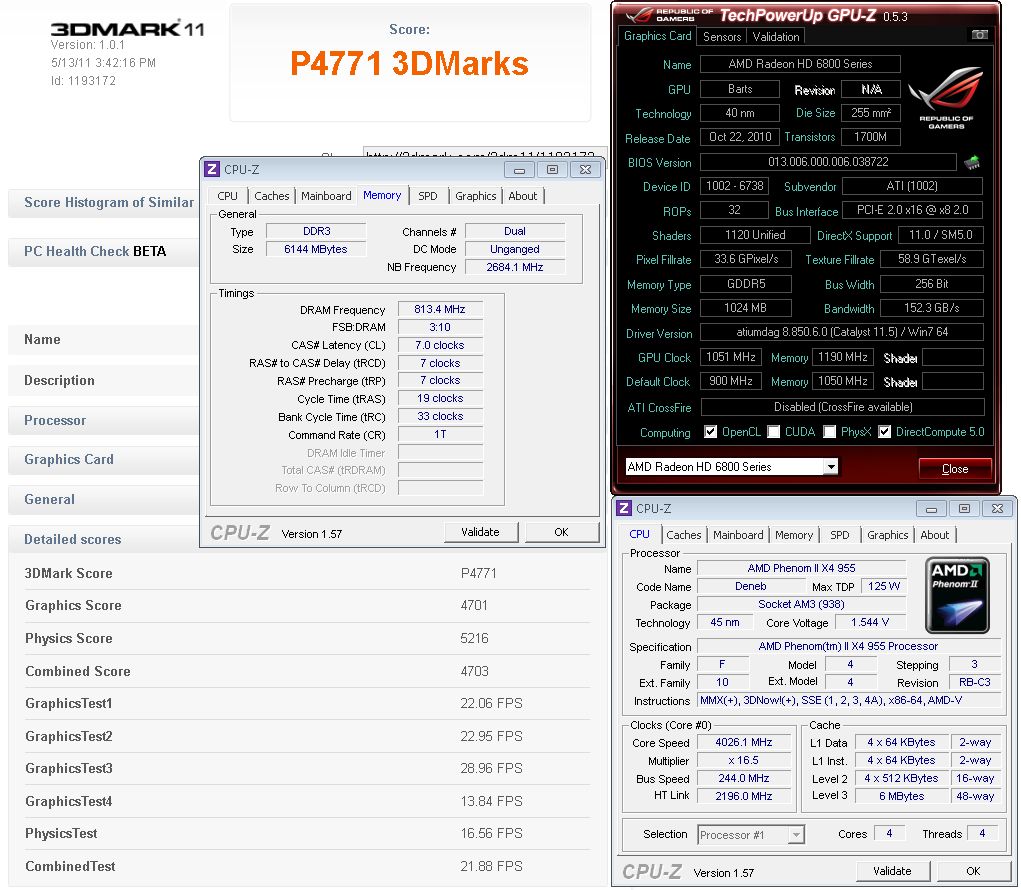Minimize the CPU-Z Memory window
The width and height of the screenshot is (1021, 890).
519,170
